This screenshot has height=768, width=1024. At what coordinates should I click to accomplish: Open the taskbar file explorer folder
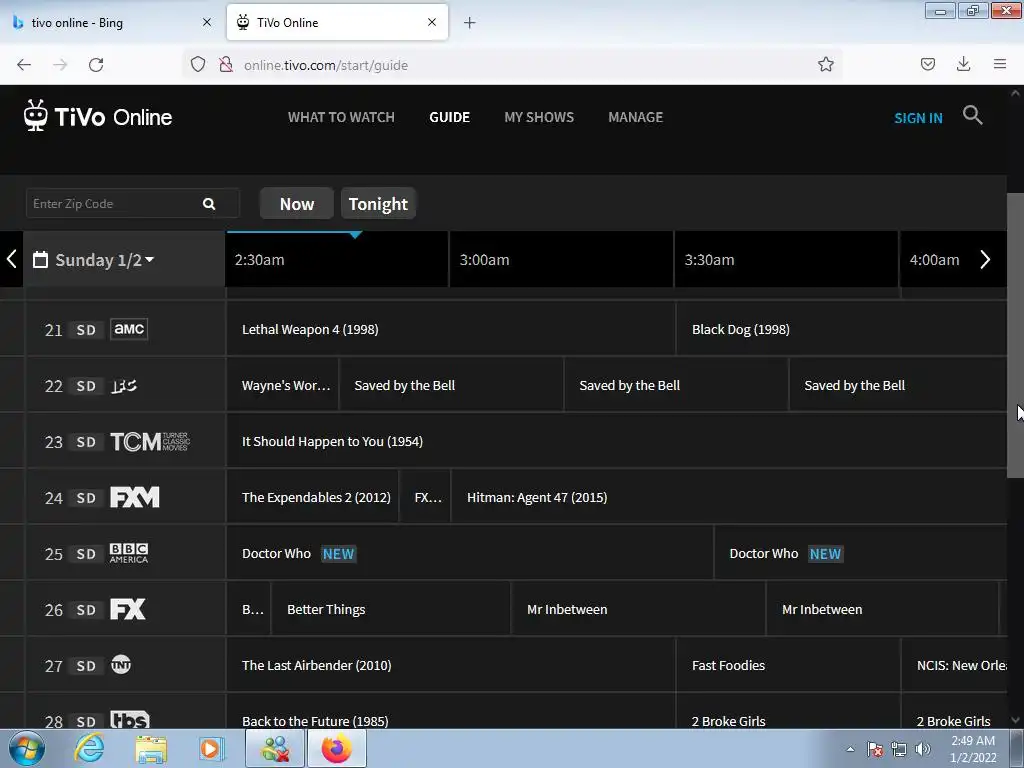(151, 749)
